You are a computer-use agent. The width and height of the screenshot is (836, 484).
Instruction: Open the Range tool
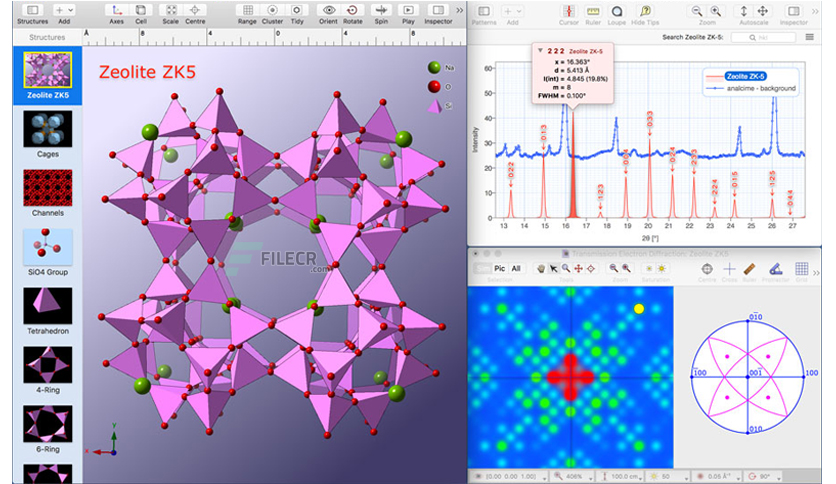247,10
